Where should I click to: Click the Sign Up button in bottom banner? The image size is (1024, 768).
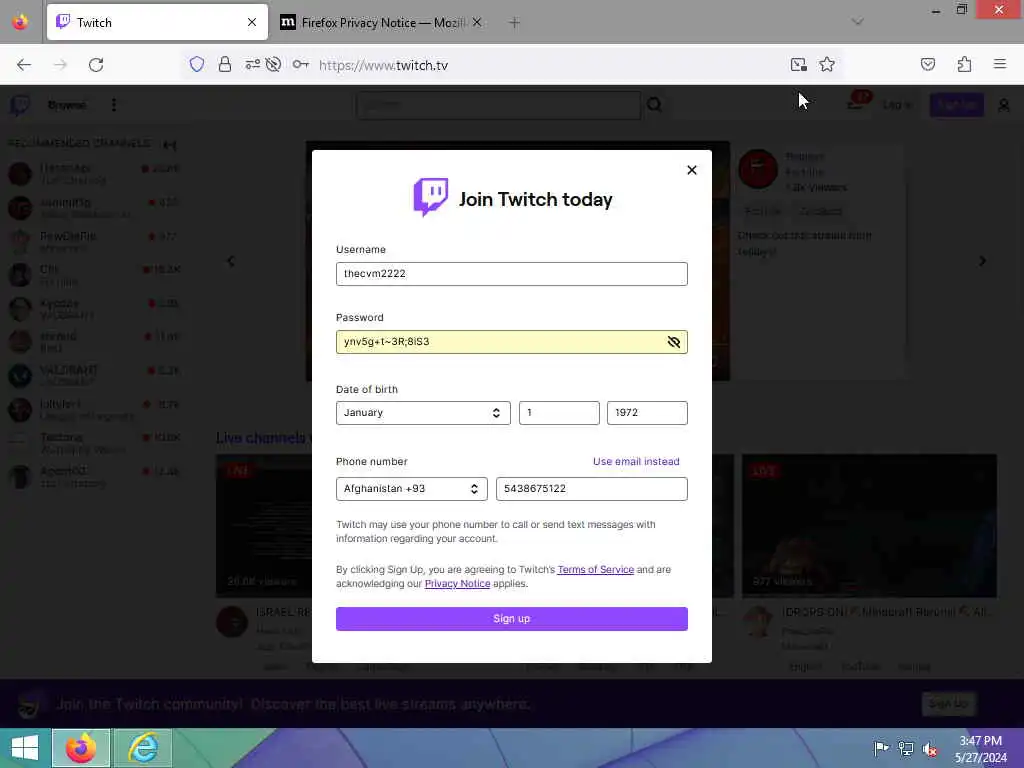click(x=948, y=704)
